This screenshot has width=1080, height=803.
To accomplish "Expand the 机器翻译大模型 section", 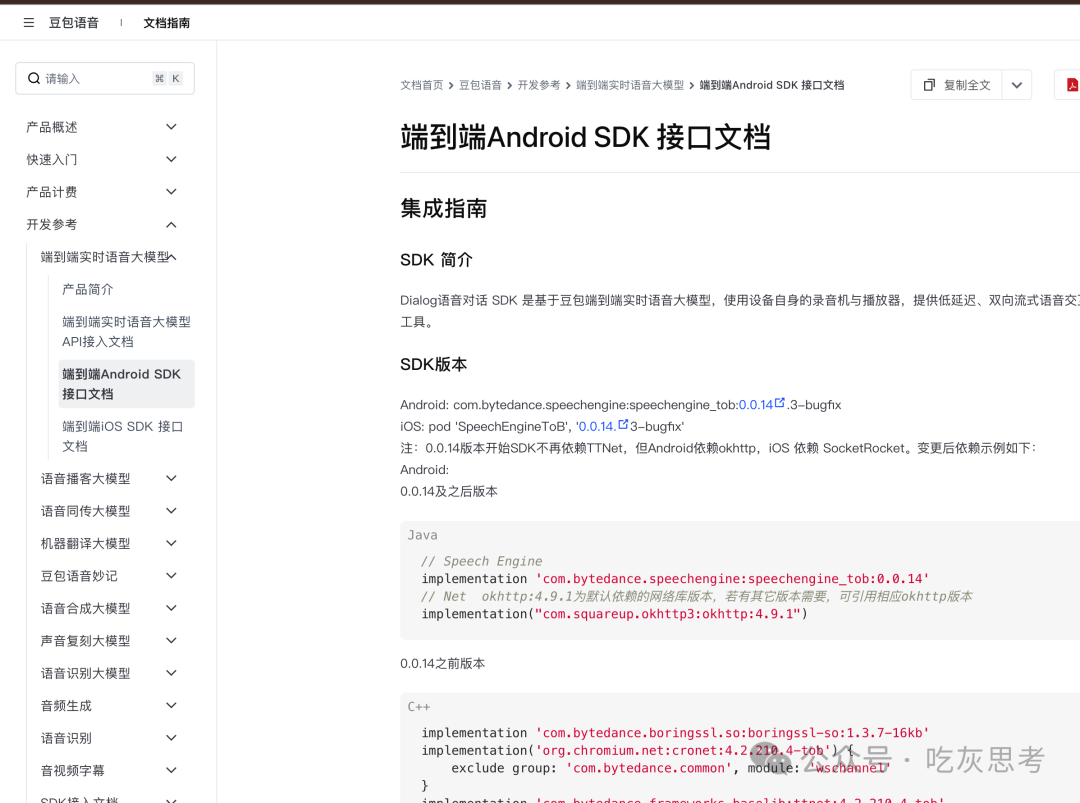I will (x=172, y=543).
